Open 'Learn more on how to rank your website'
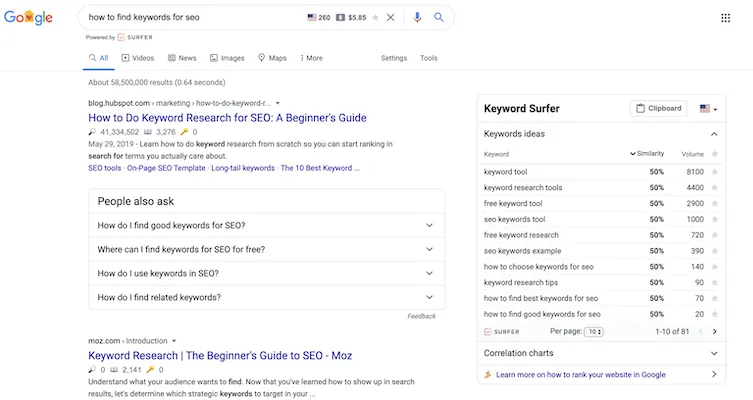Viewport: 753px width, 400px height. point(581,375)
